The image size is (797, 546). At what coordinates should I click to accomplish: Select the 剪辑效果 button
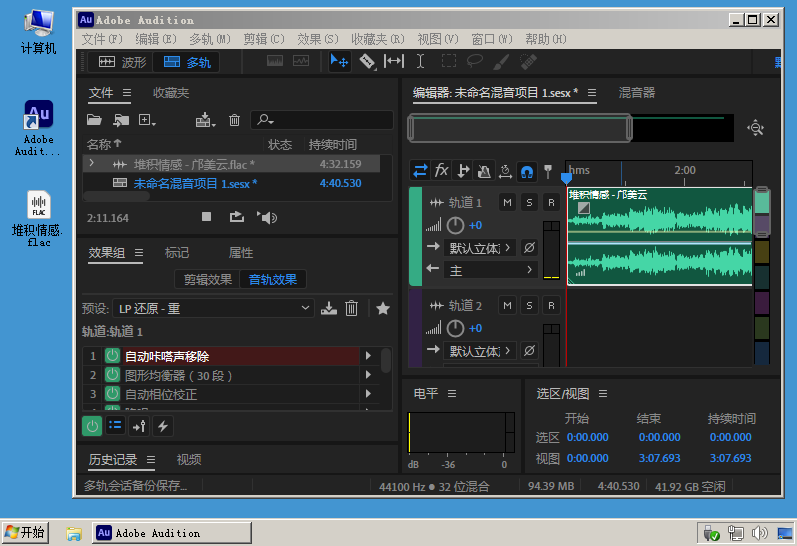point(207,279)
